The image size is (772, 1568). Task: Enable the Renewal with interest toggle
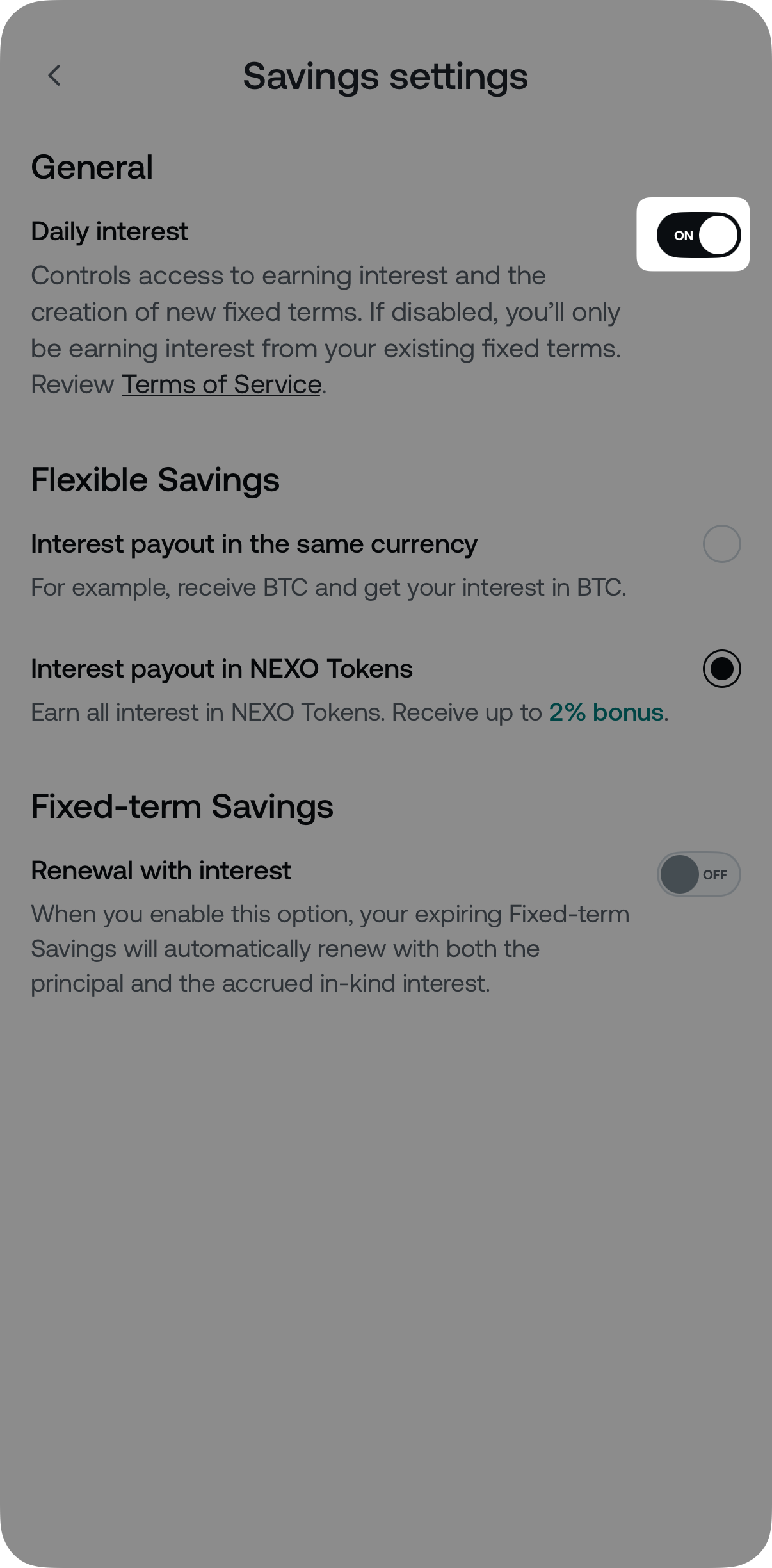(x=698, y=874)
